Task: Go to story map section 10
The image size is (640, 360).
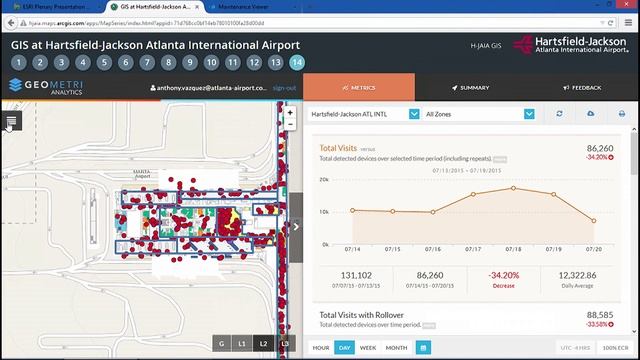Action: point(211,62)
